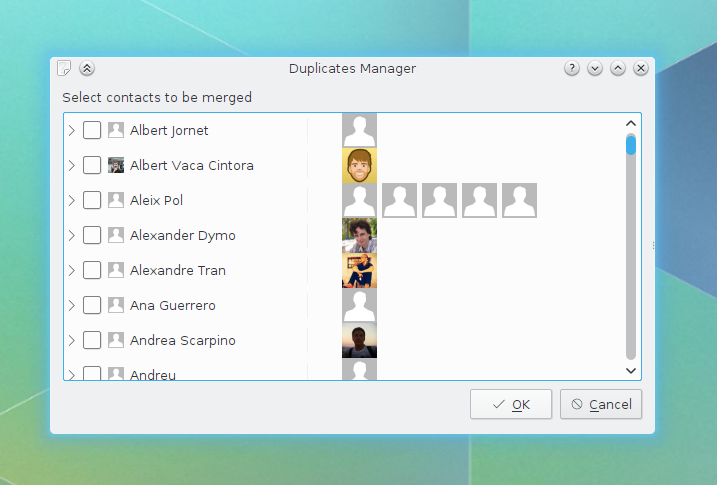Expand the Alexander Dymo tree row

72,235
